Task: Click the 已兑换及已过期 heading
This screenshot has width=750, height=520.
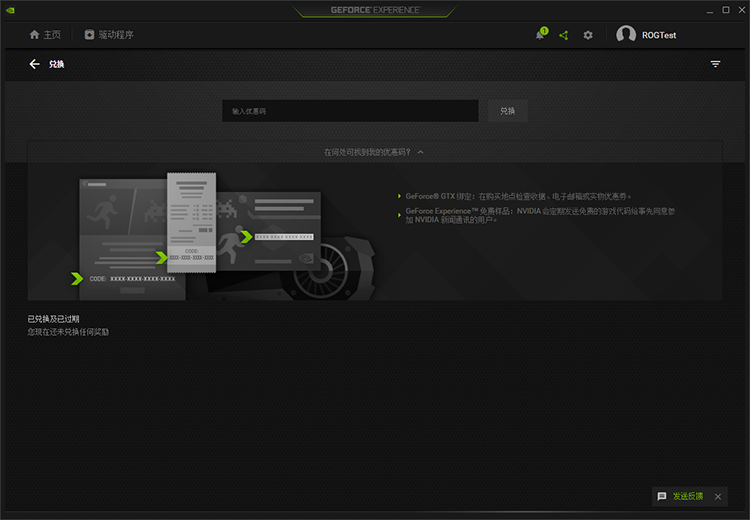Action: [x=53, y=319]
